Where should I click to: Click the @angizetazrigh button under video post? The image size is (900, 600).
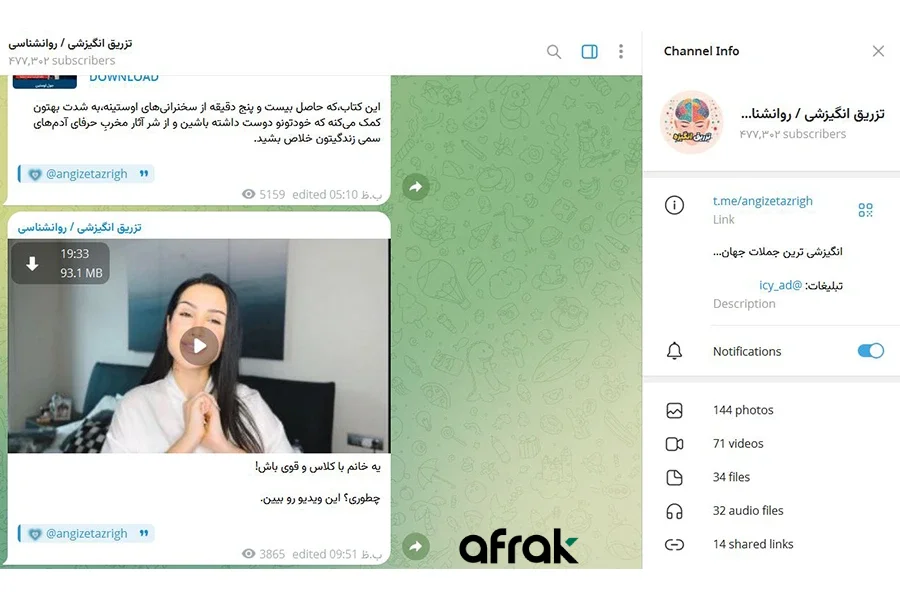click(x=86, y=533)
